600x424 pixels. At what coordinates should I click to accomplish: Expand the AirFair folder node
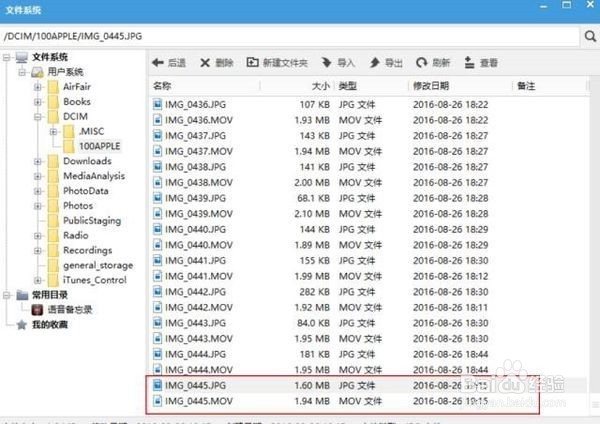[x=38, y=87]
